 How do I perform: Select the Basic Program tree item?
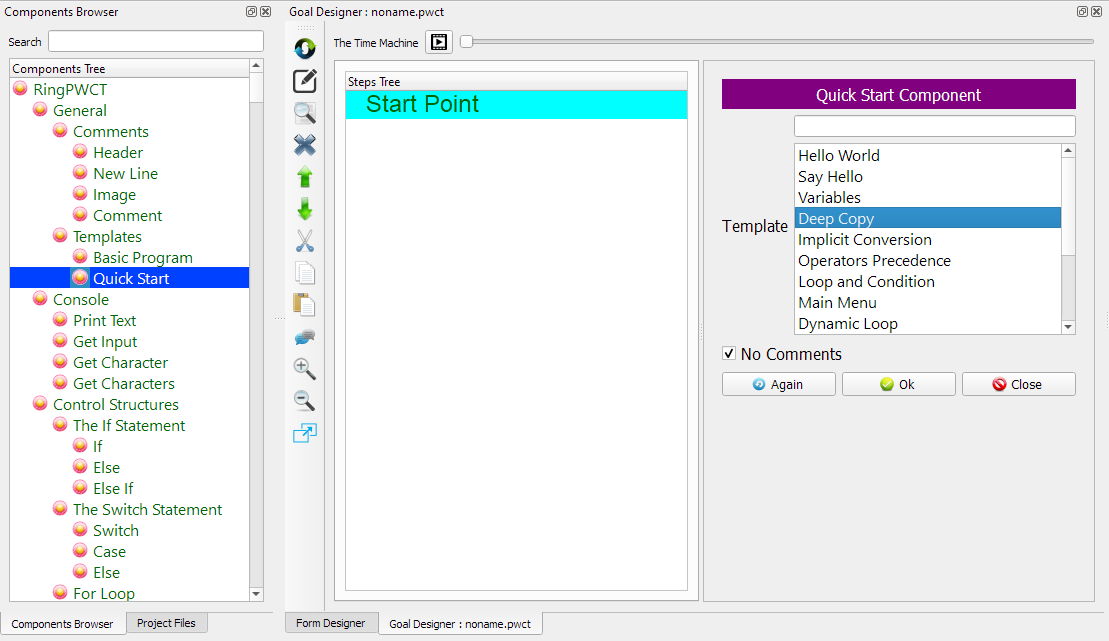[142, 257]
